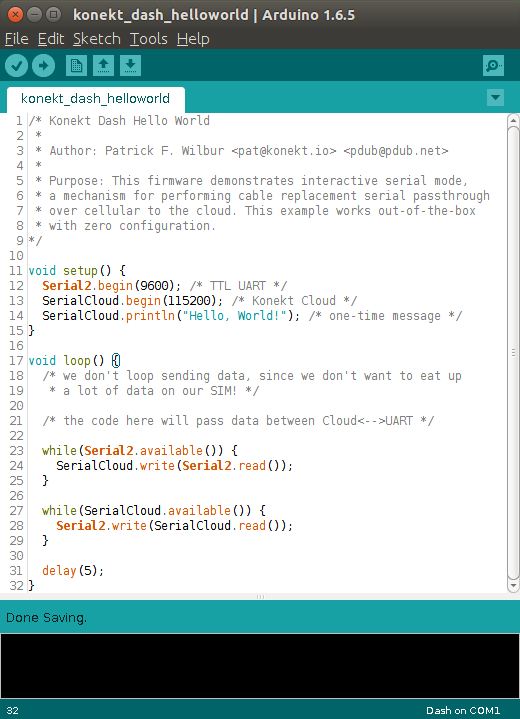Open the Tools menu
The image size is (520, 719).
tap(149, 39)
